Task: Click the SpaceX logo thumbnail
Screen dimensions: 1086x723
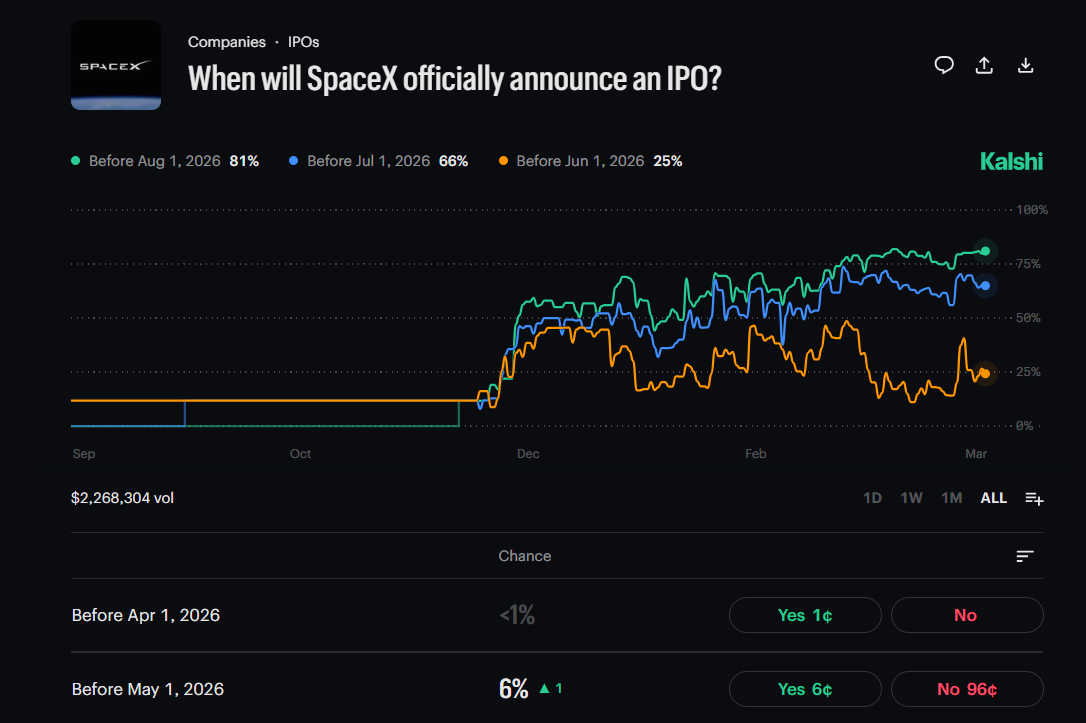Action: [x=115, y=63]
